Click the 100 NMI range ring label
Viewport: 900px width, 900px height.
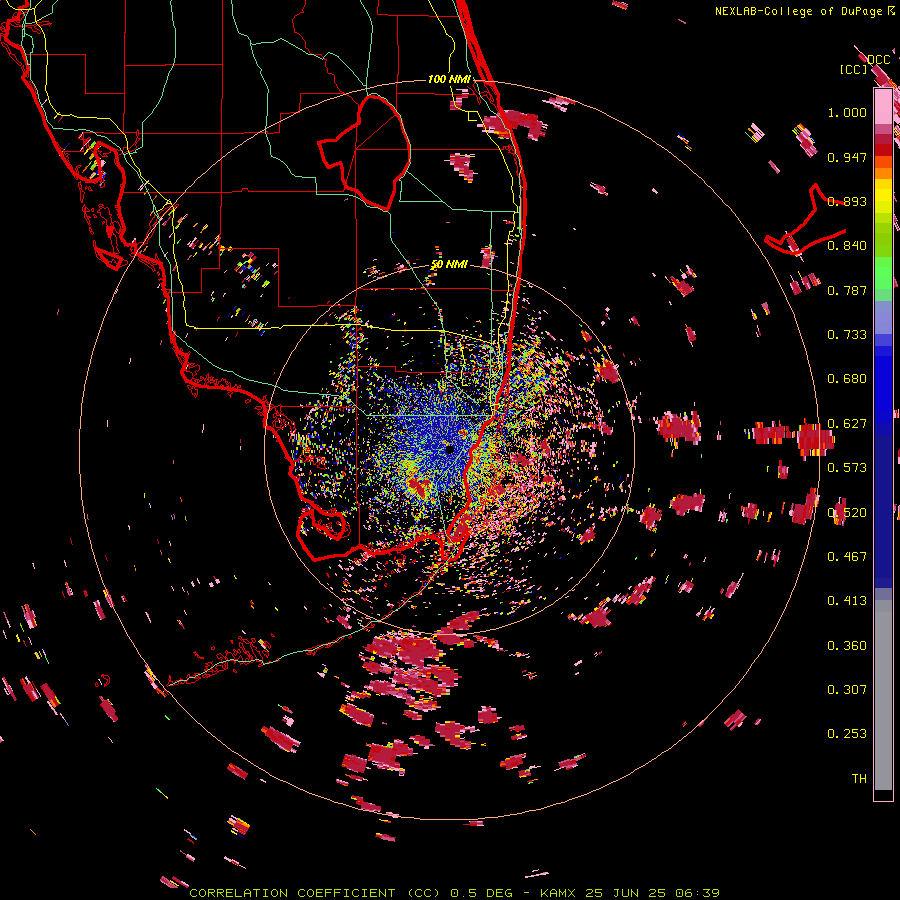449,79
